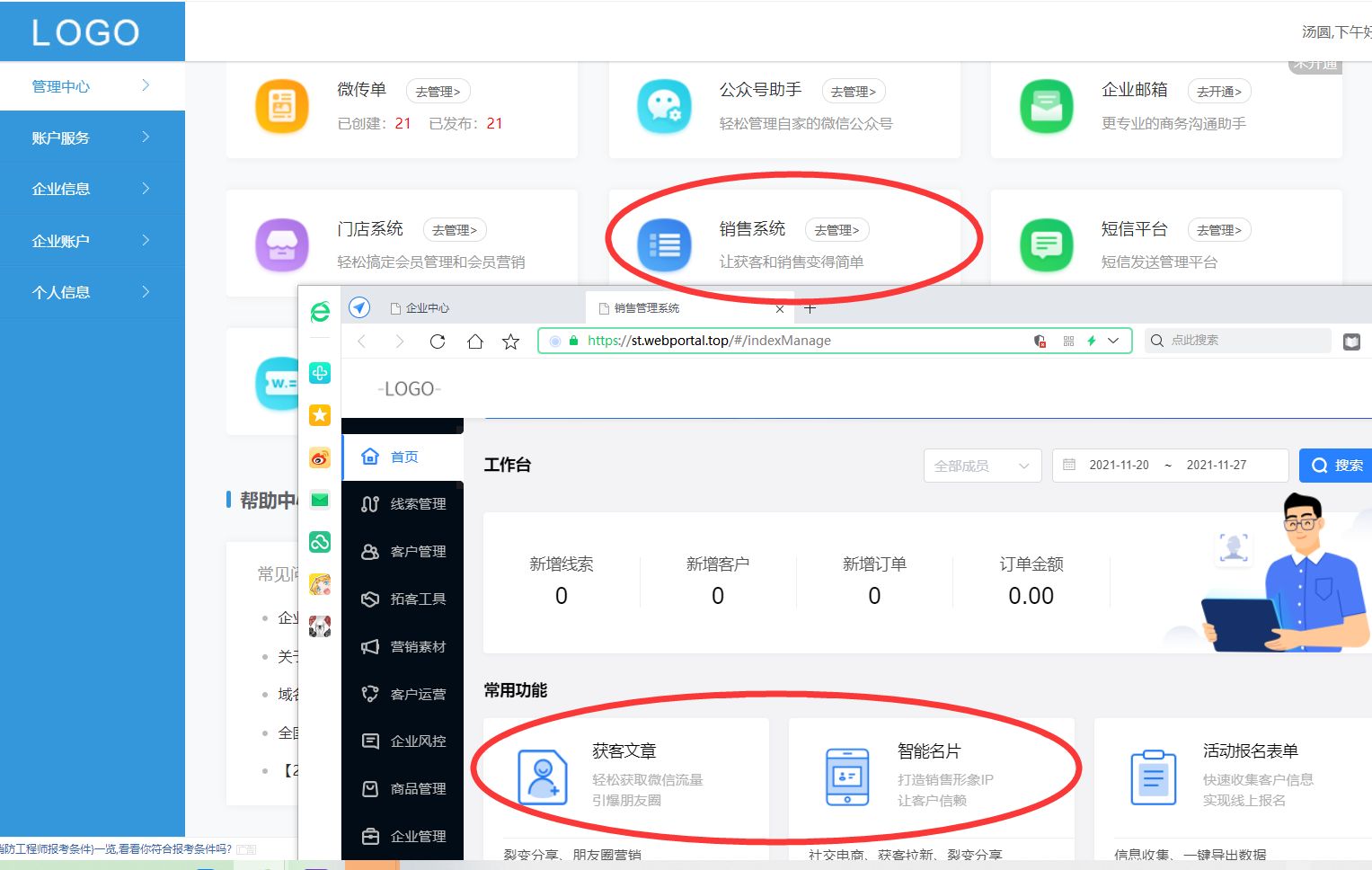Click the green mail sidebar icon

[x=320, y=500]
